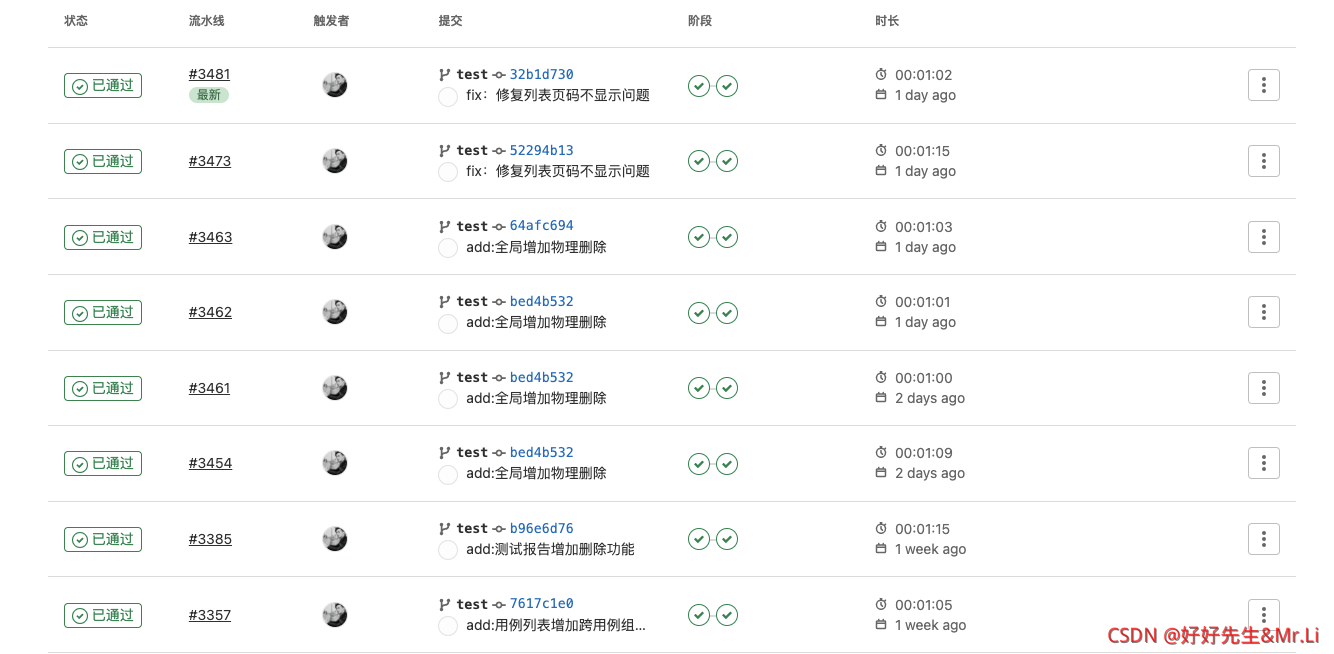Click trigger user avatar in pipeline #3463 row
Image resolution: width=1334 pixels, height=654 pixels.
(335, 237)
